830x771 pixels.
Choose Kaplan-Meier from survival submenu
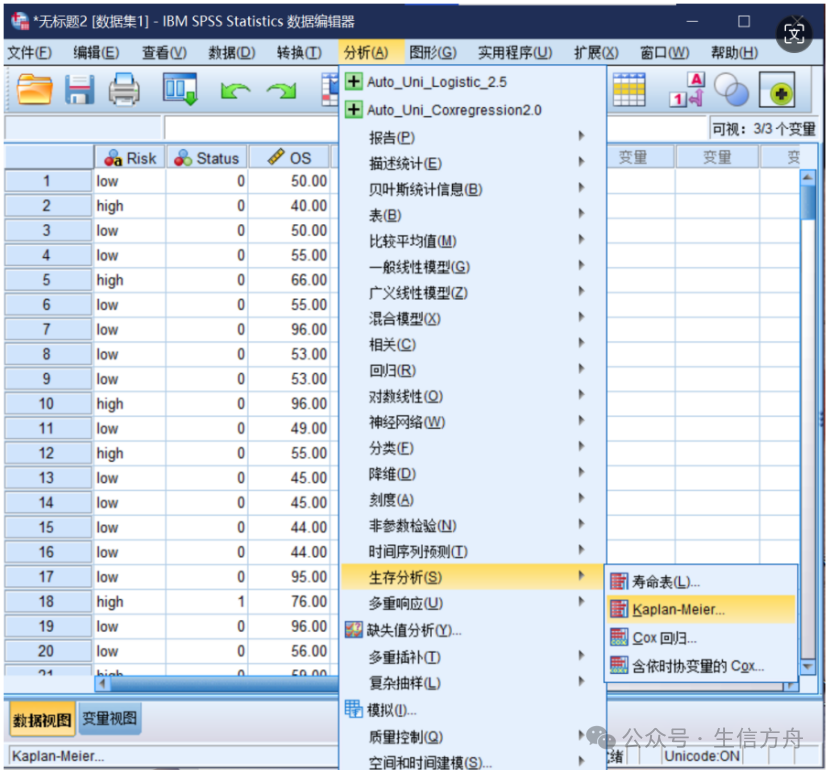(701, 609)
